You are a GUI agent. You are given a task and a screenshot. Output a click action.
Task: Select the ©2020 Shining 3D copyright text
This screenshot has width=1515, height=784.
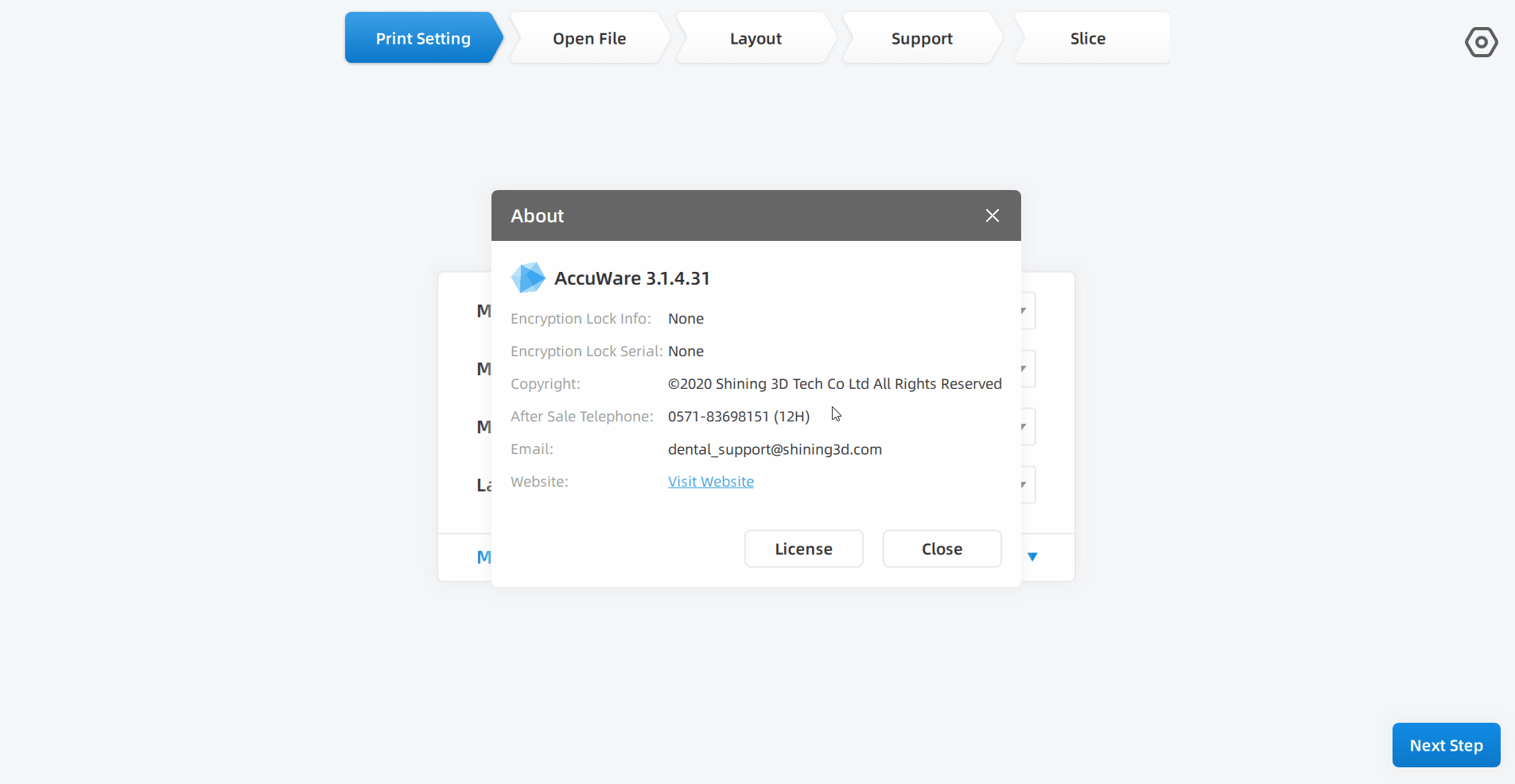(834, 384)
